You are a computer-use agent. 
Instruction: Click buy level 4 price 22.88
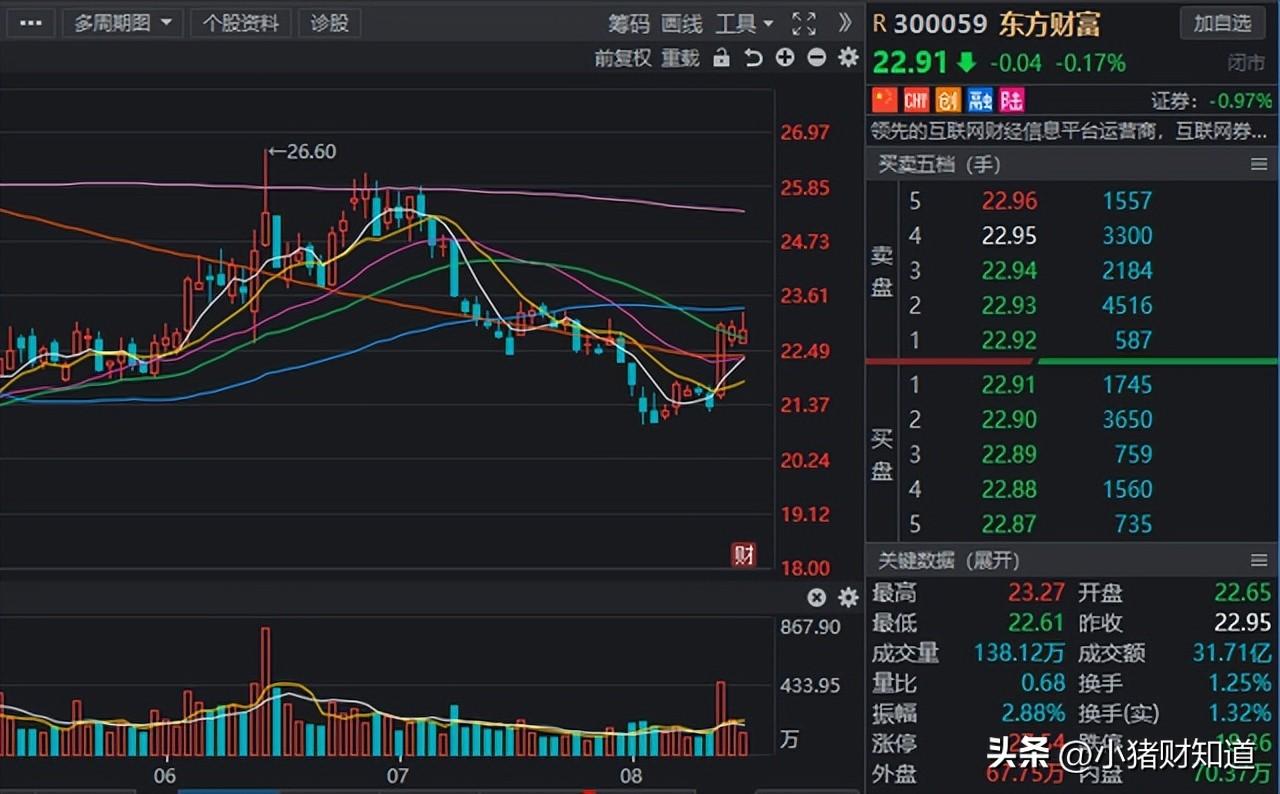[x=1009, y=489]
